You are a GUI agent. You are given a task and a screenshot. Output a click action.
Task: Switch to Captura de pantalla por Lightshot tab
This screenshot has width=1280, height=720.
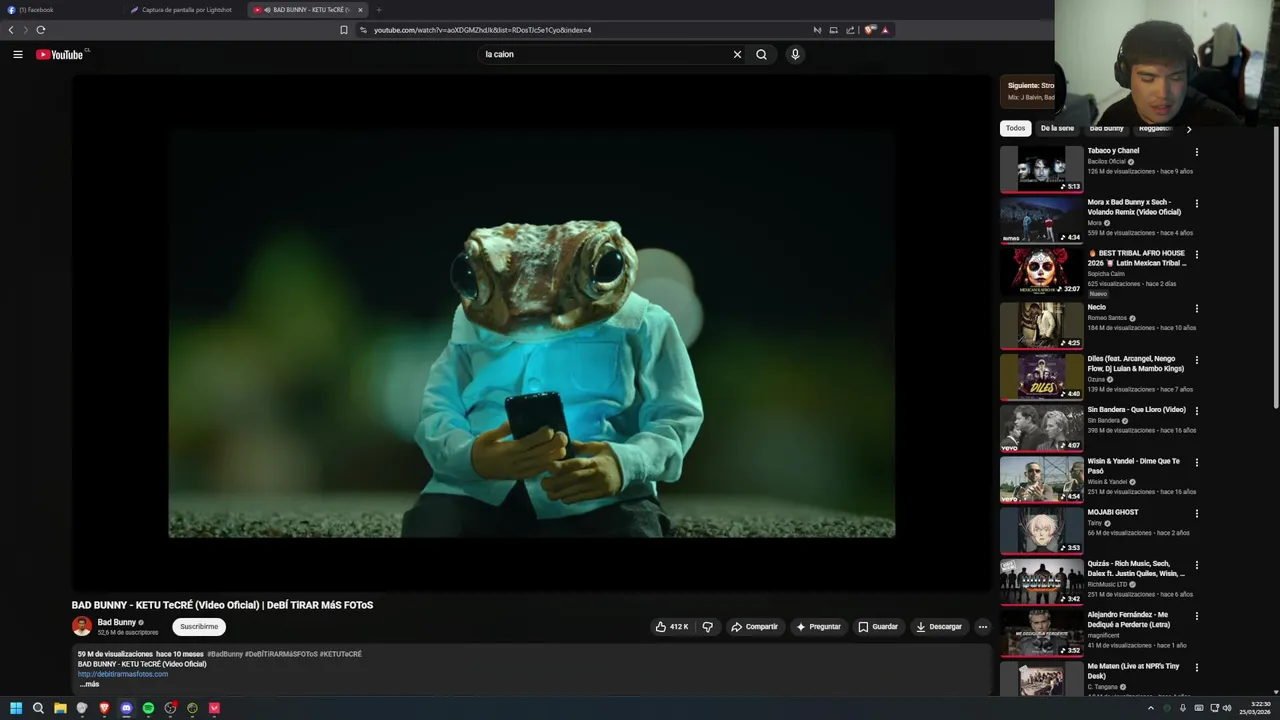click(x=185, y=10)
